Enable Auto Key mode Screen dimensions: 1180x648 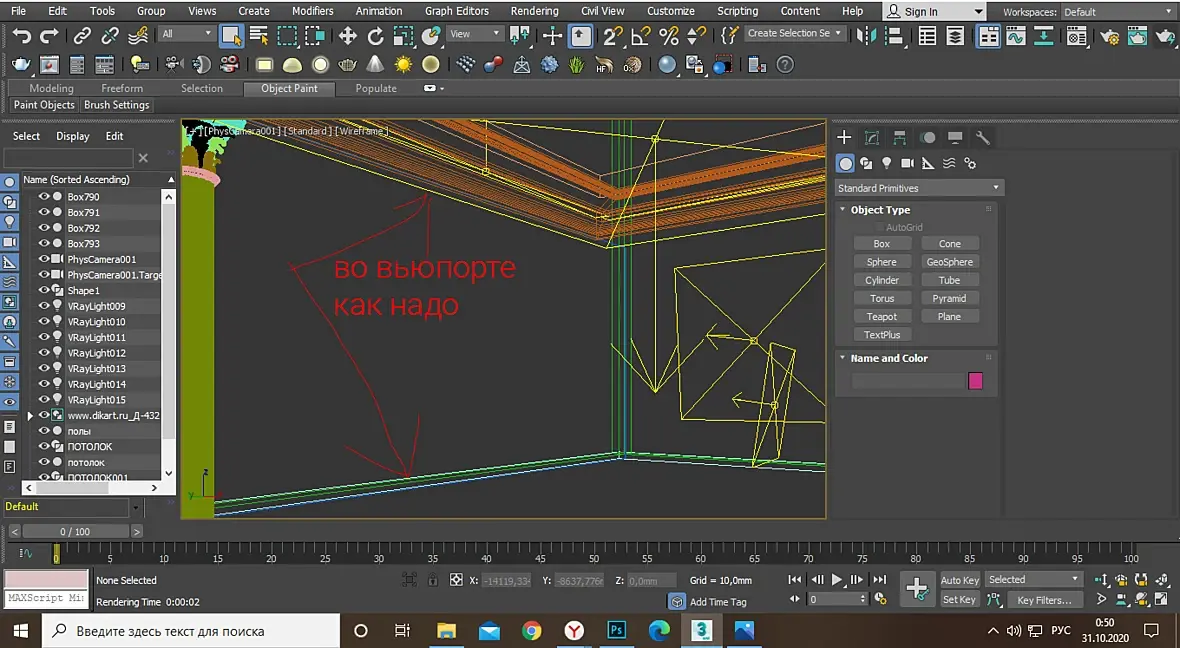pyautogui.click(x=959, y=580)
